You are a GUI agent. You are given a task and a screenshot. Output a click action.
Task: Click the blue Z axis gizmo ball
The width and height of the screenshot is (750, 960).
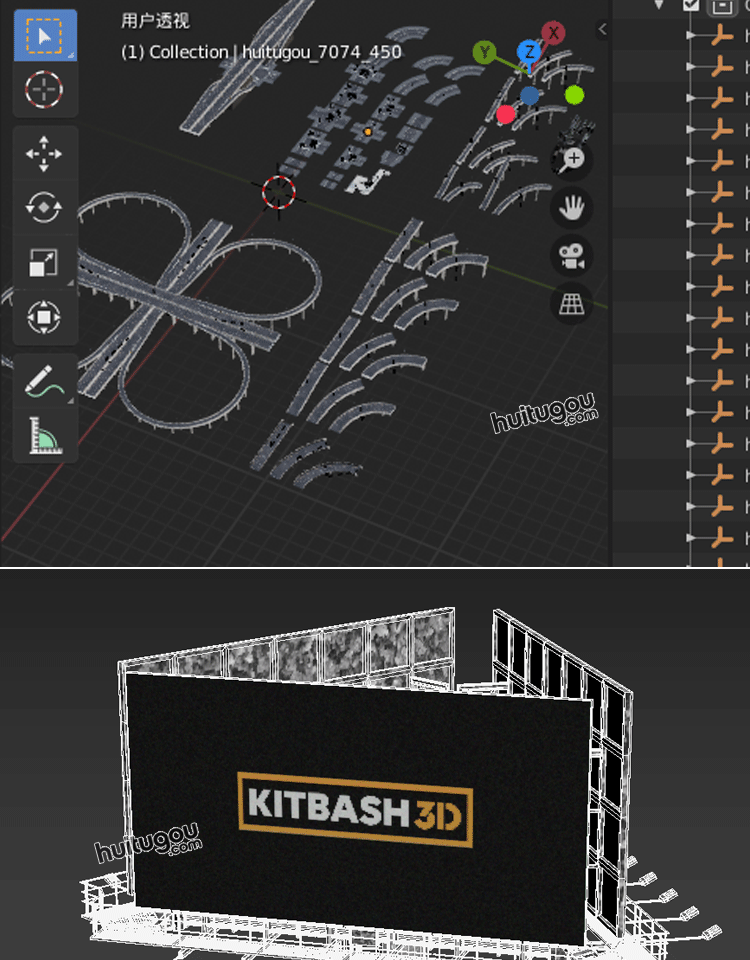(529, 52)
